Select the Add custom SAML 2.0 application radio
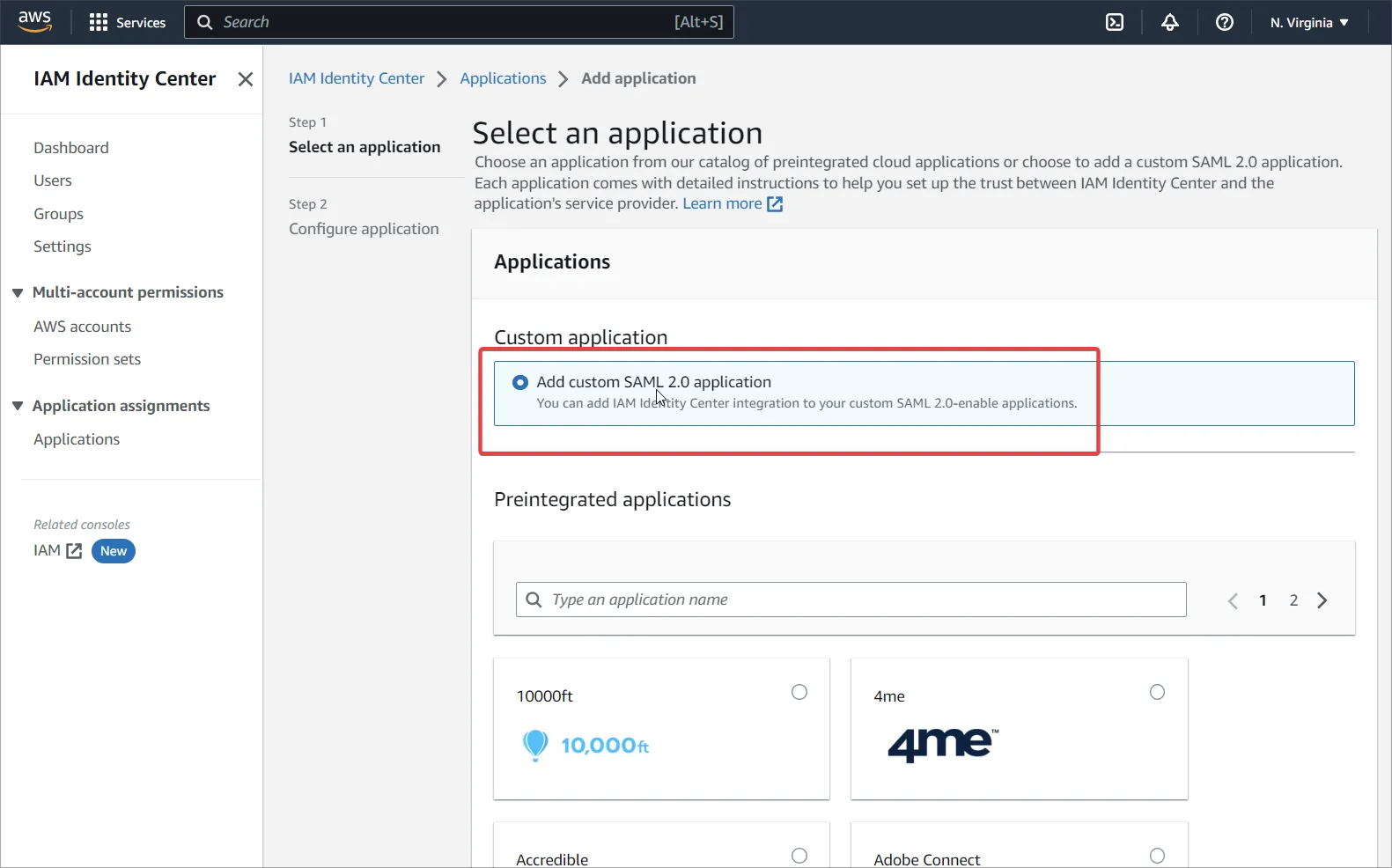Image resolution: width=1392 pixels, height=868 pixels. click(x=520, y=382)
